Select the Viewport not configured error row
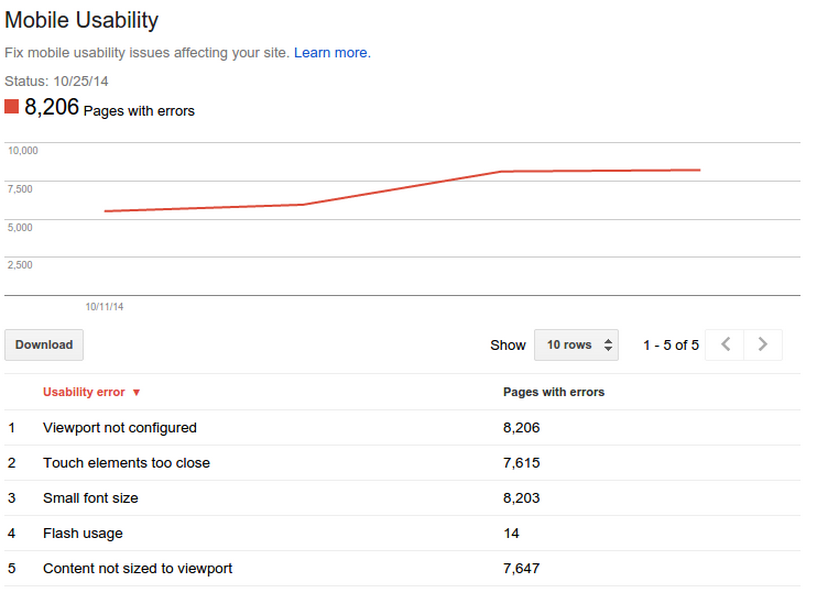Image resolution: width=813 pixels, height=592 pixels. coord(119,427)
